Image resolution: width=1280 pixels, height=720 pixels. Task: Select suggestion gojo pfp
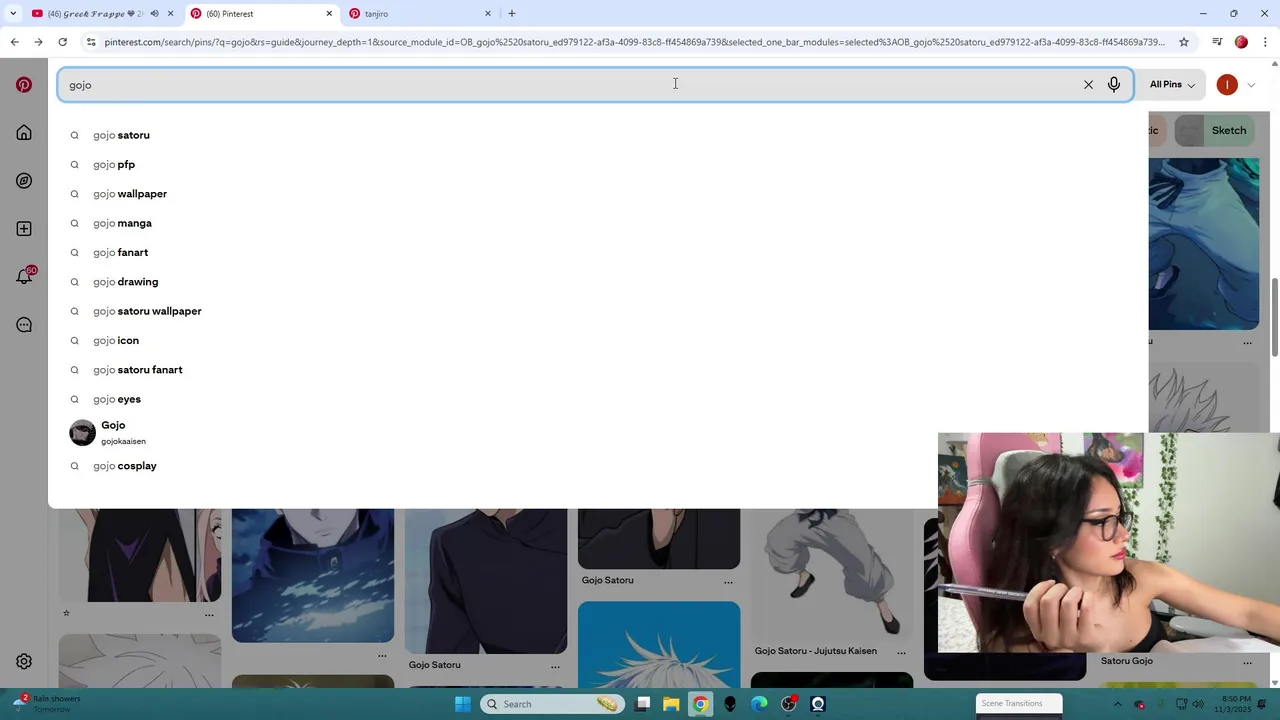(114, 164)
